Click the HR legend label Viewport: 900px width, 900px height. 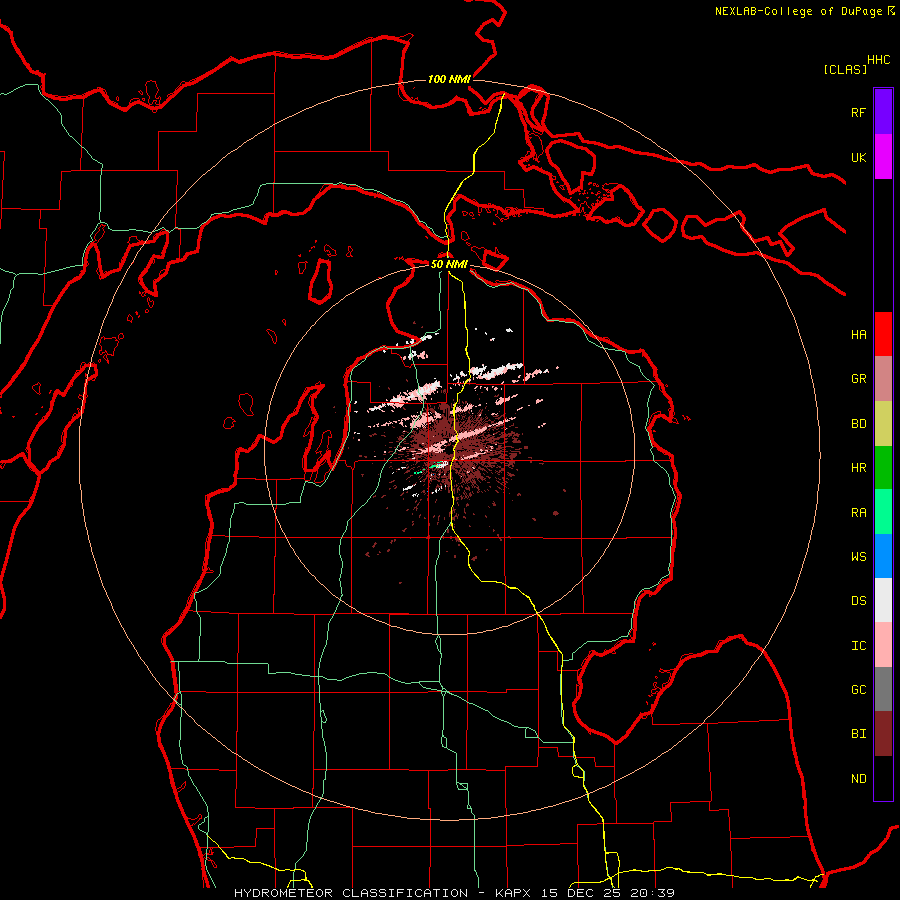click(858, 468)
